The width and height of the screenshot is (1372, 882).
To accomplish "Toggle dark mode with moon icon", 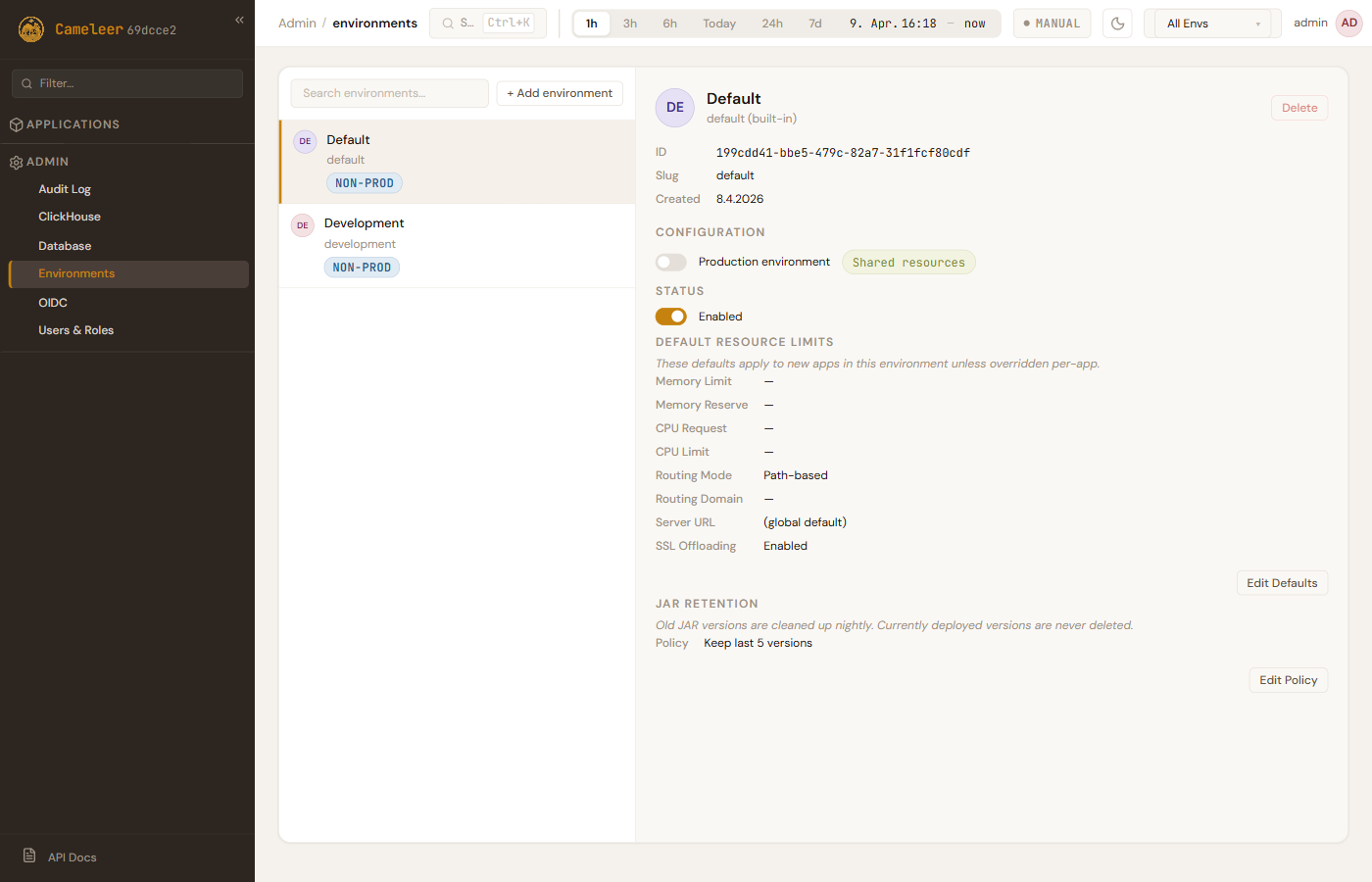I will [x=1117, y=24].
